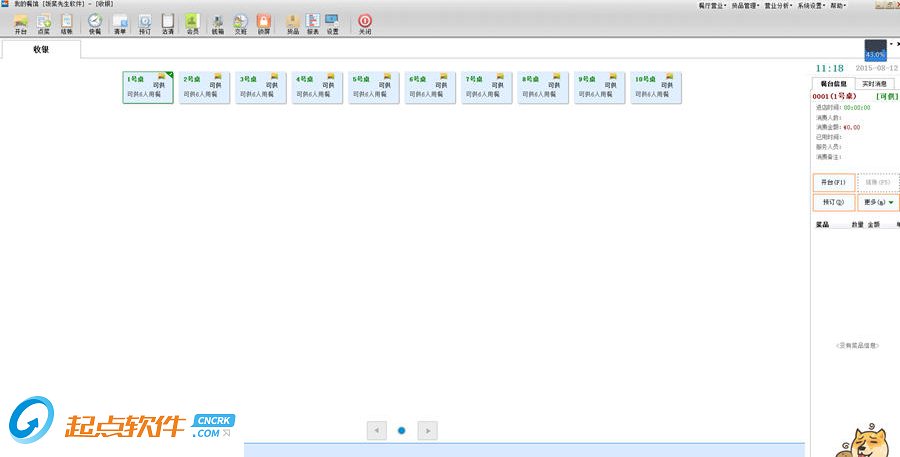Click the 数量 column header
Screen dimensions: 900x457
(x=858, y=224)
